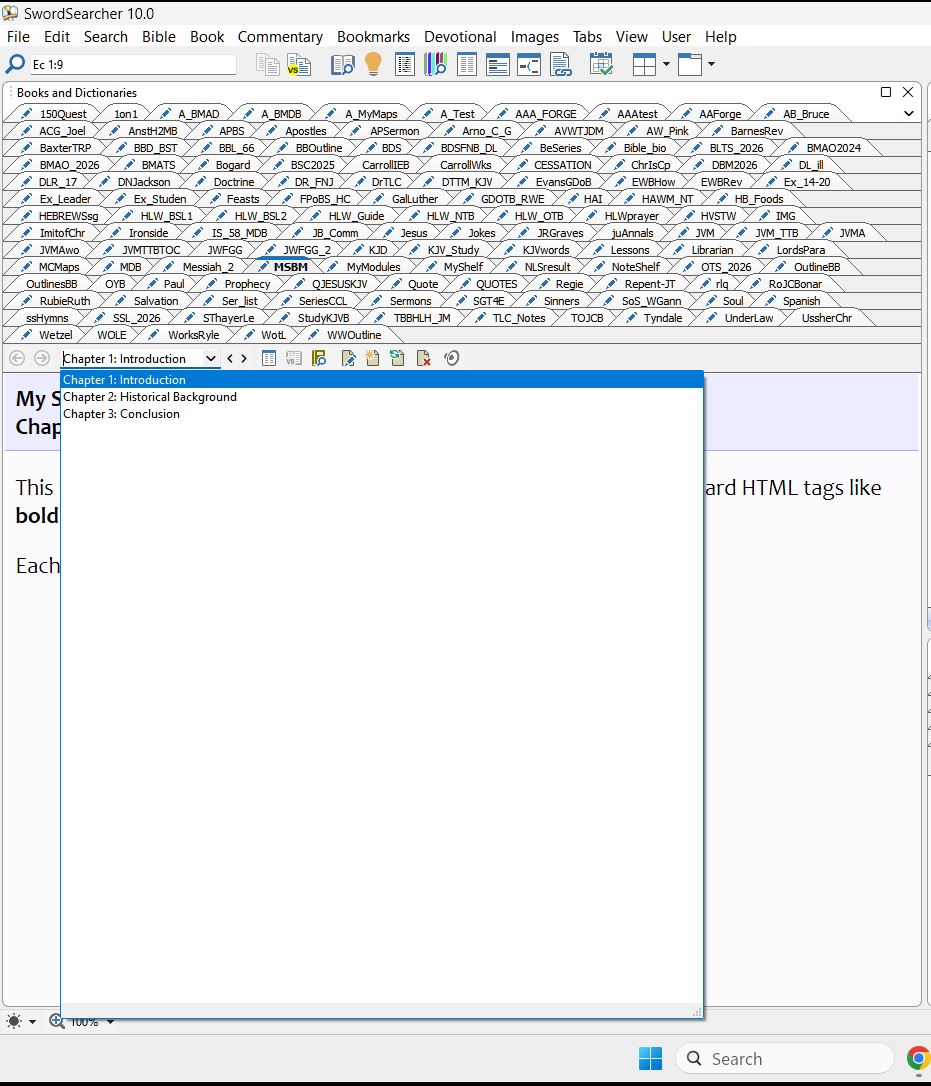Click the back navigation arrow in book toolbar
The height and width of the screenshot is (1086, 931).
tap(17, 358)
